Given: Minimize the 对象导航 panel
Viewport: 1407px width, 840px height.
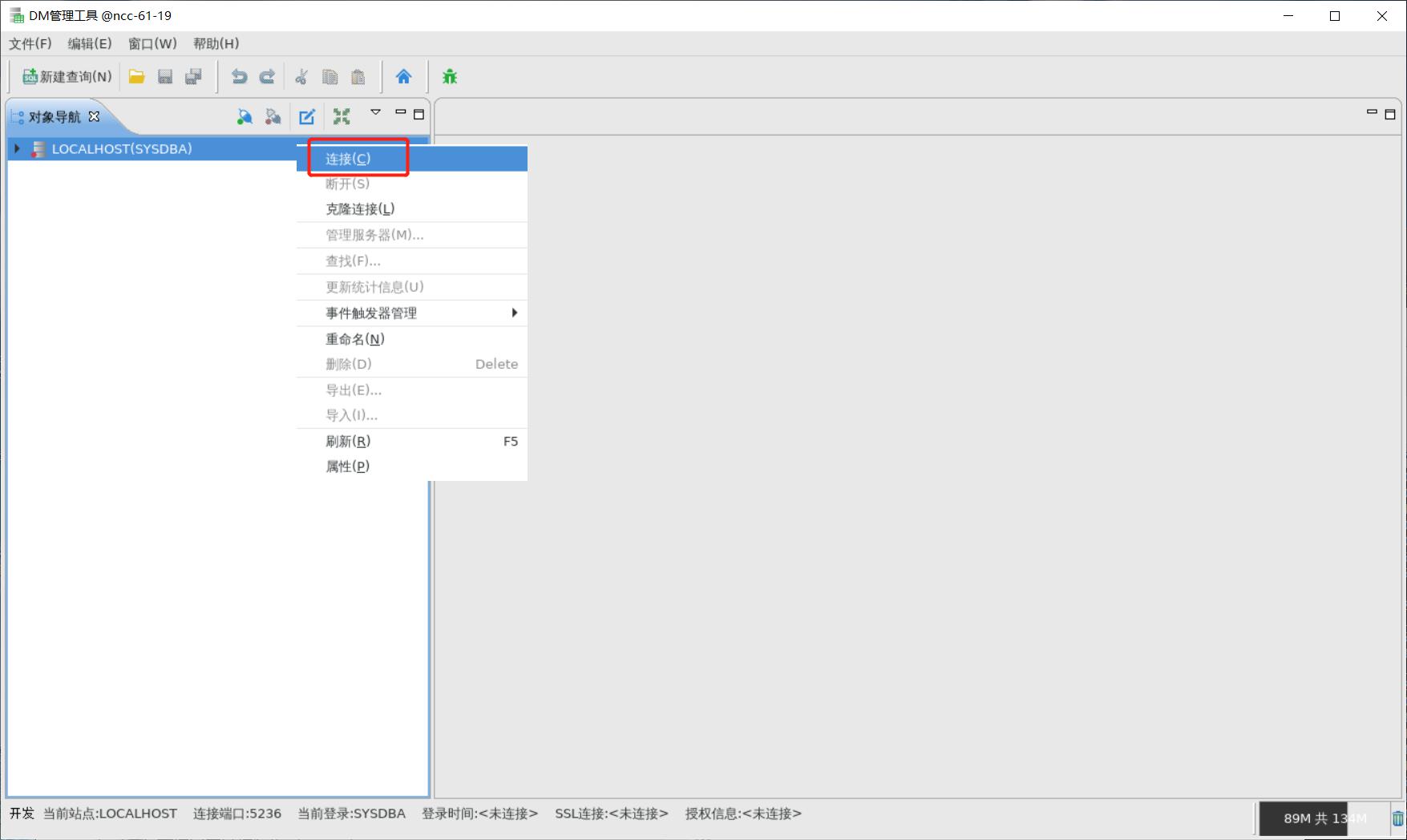Looking at the screenshot, I should 401,113.
